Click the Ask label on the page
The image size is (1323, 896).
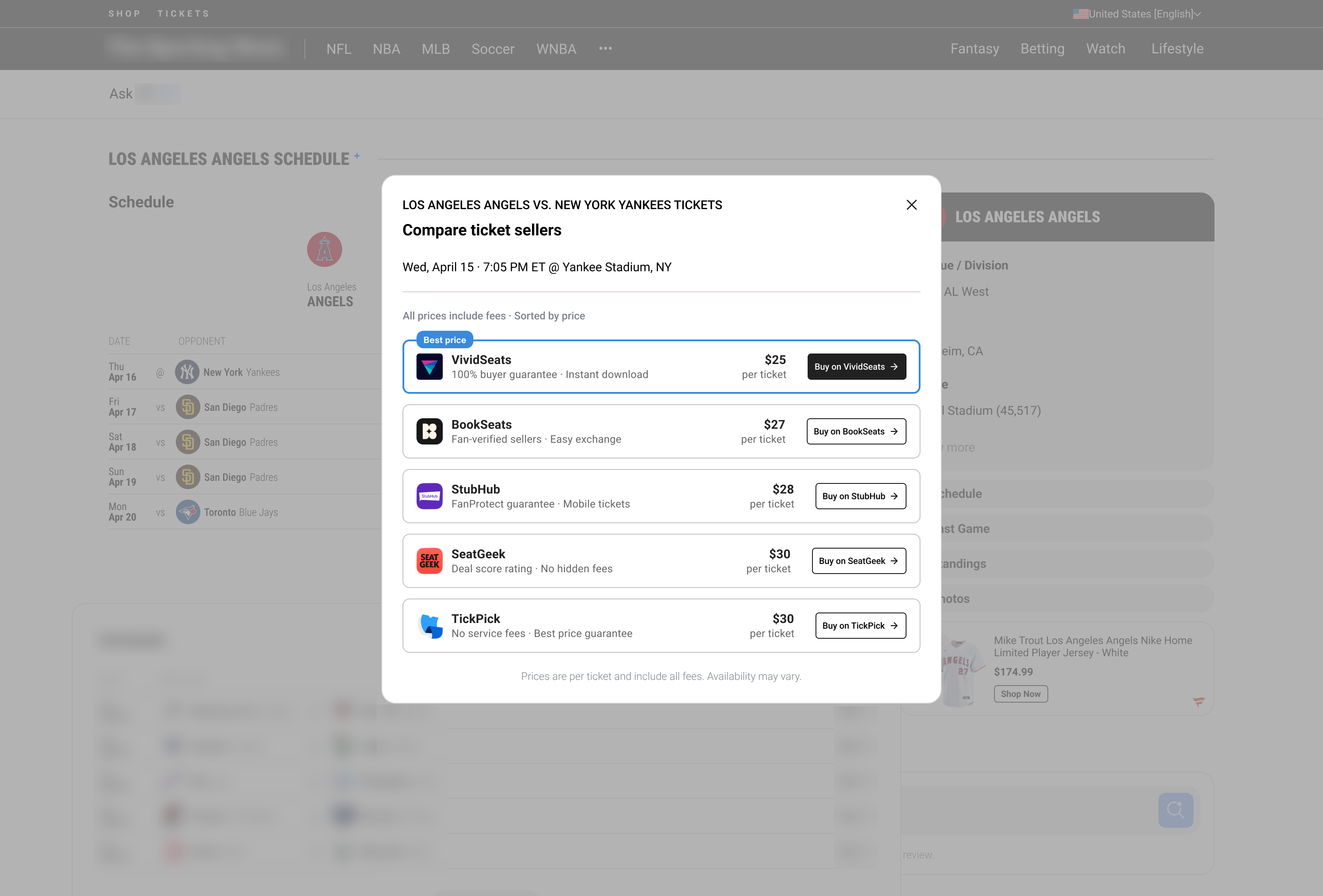click(121, 94)
